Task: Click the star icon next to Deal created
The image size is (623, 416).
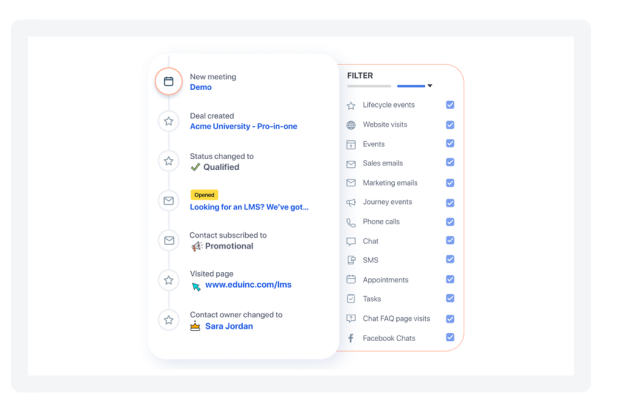Action: click(169, 121)
